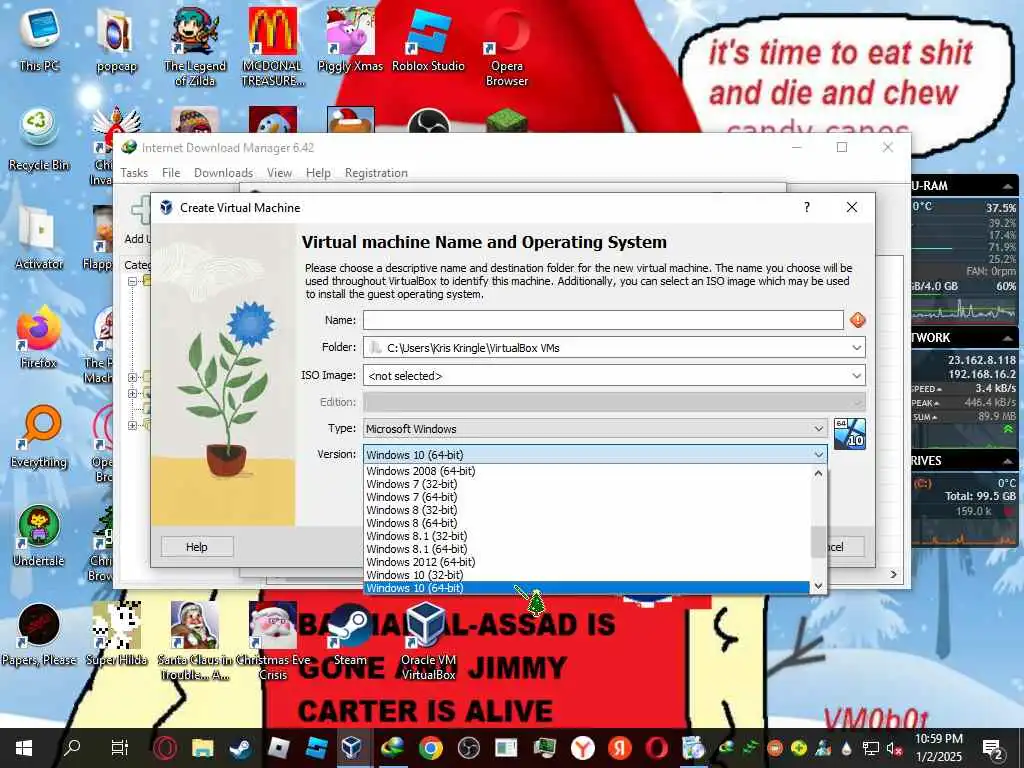This screenshot has height=768, width=1024.
Task: Expand the ISO Image dropdown
Action: coord(856,376)
